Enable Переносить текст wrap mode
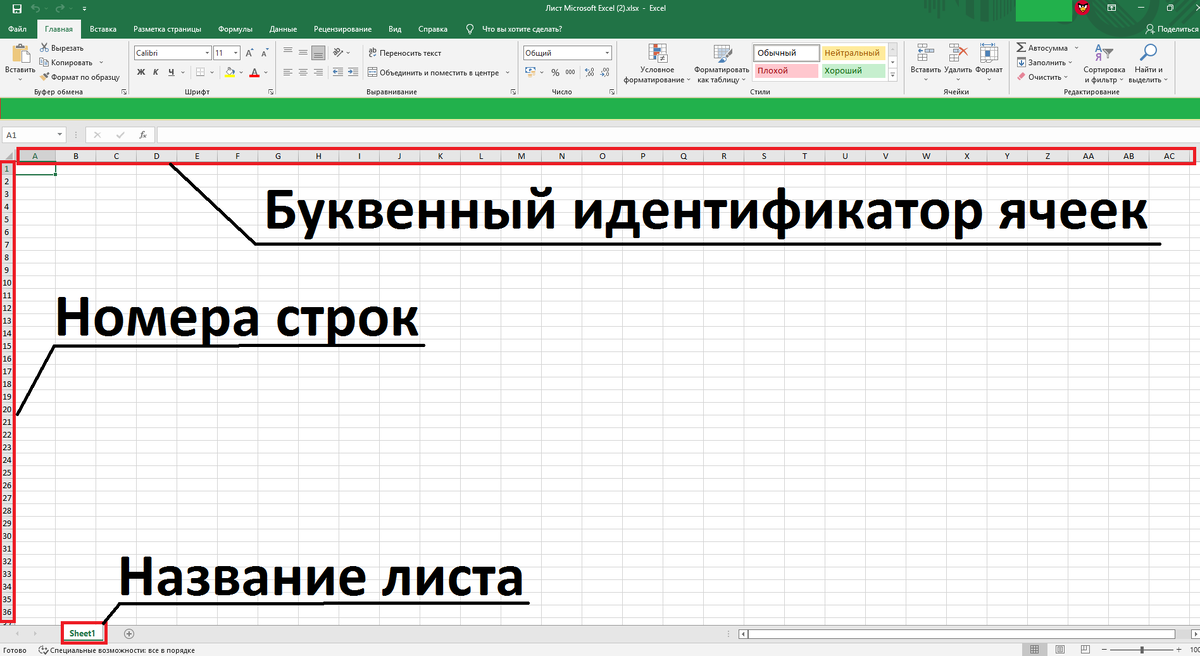This screenshot has height=656, width=1200. [x=406, y=53]
